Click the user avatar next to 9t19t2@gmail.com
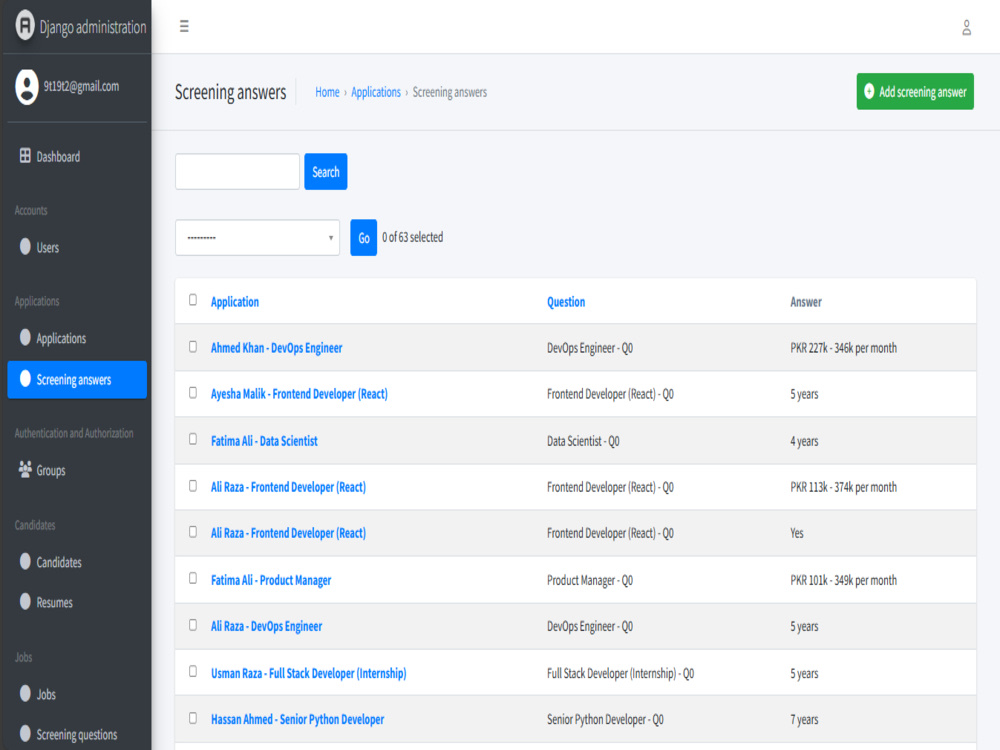 27,87
